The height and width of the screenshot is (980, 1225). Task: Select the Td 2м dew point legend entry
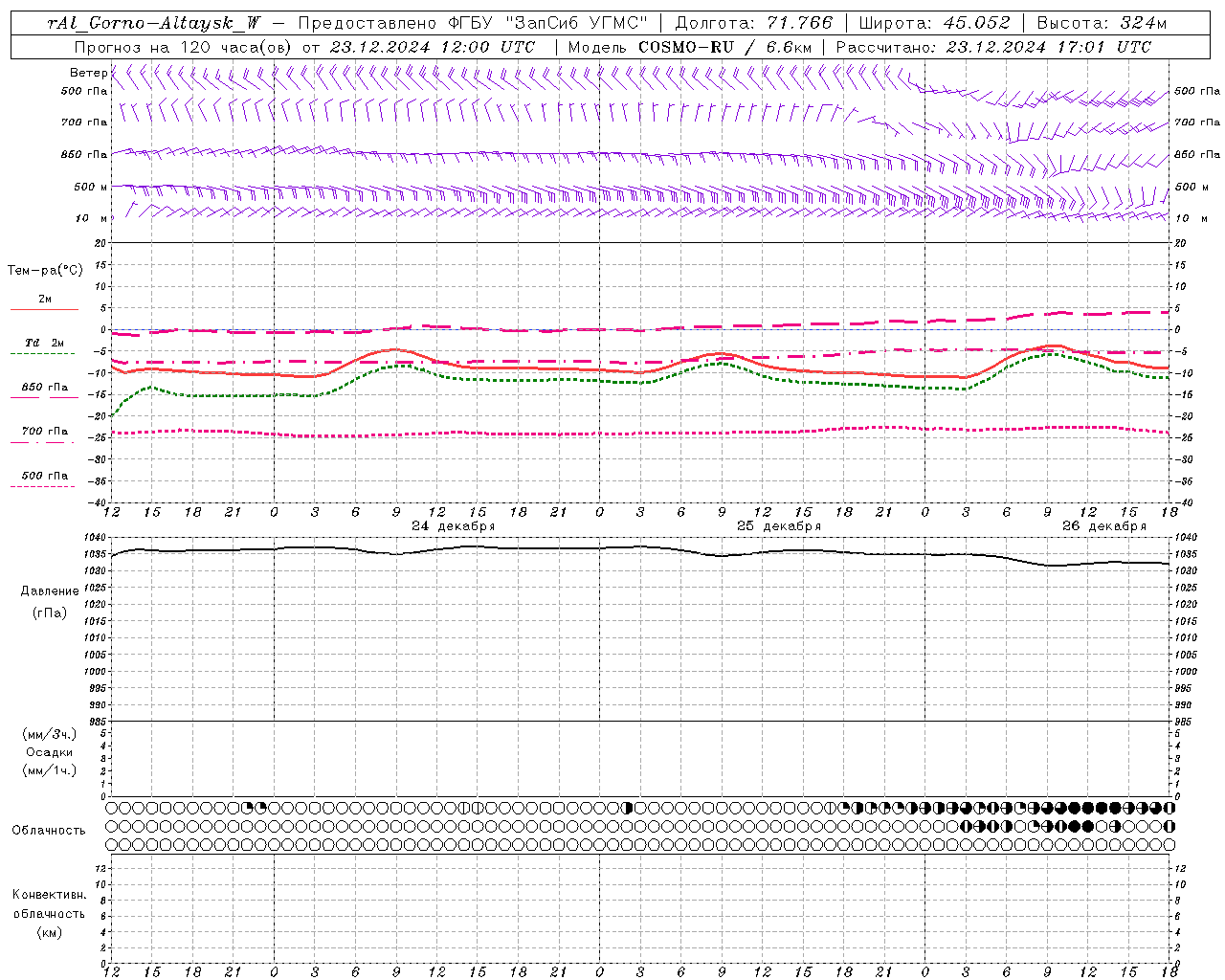point(45,343)
